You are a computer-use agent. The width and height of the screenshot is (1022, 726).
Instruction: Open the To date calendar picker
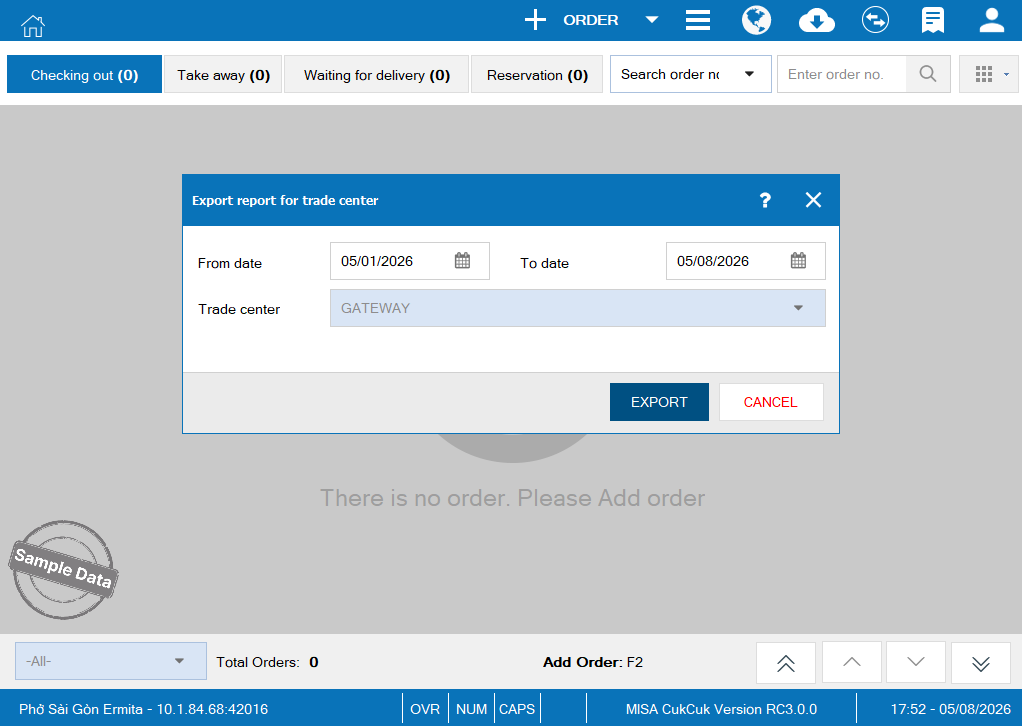coord(798,261)
